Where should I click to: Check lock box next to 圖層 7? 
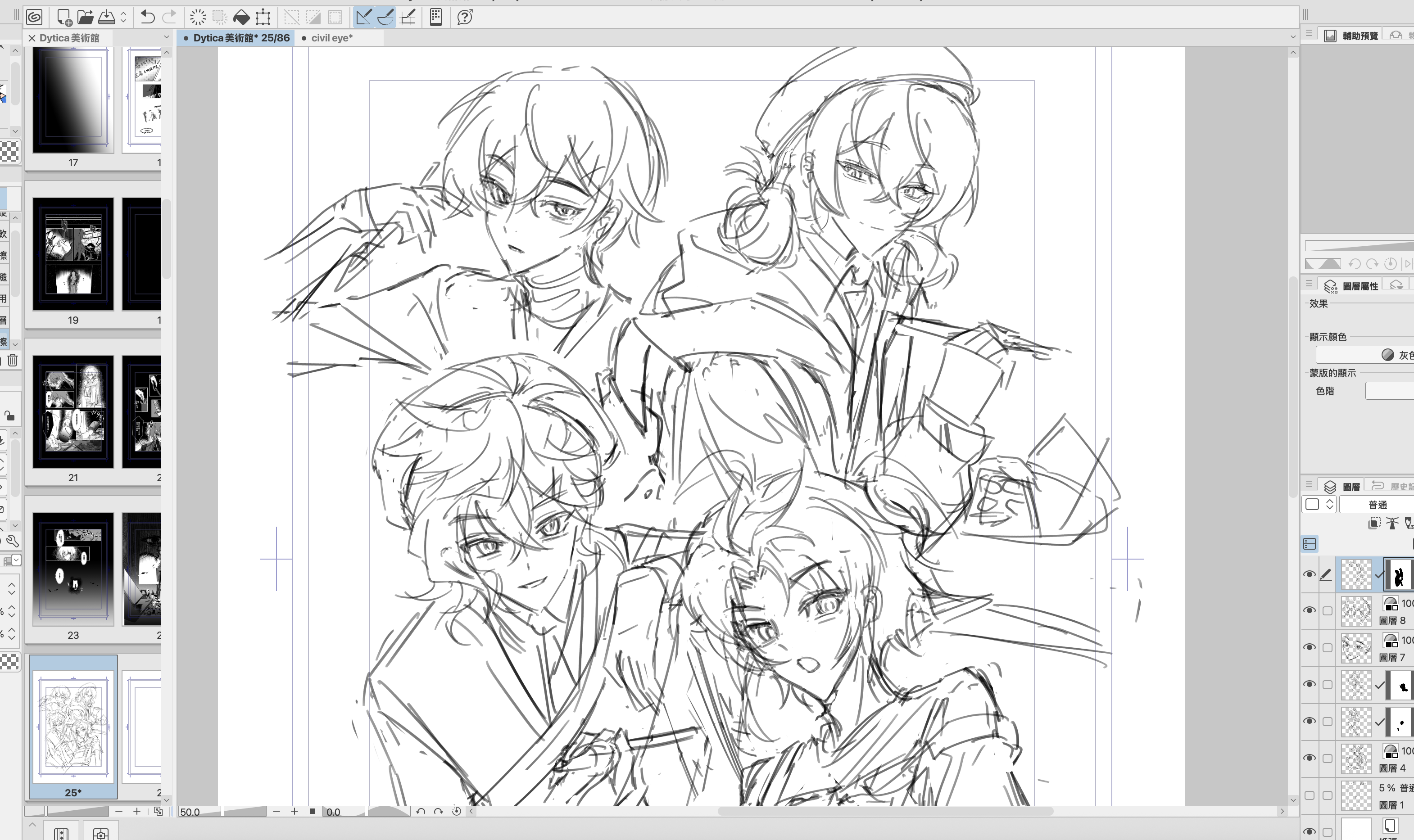tap(1327, 647)
